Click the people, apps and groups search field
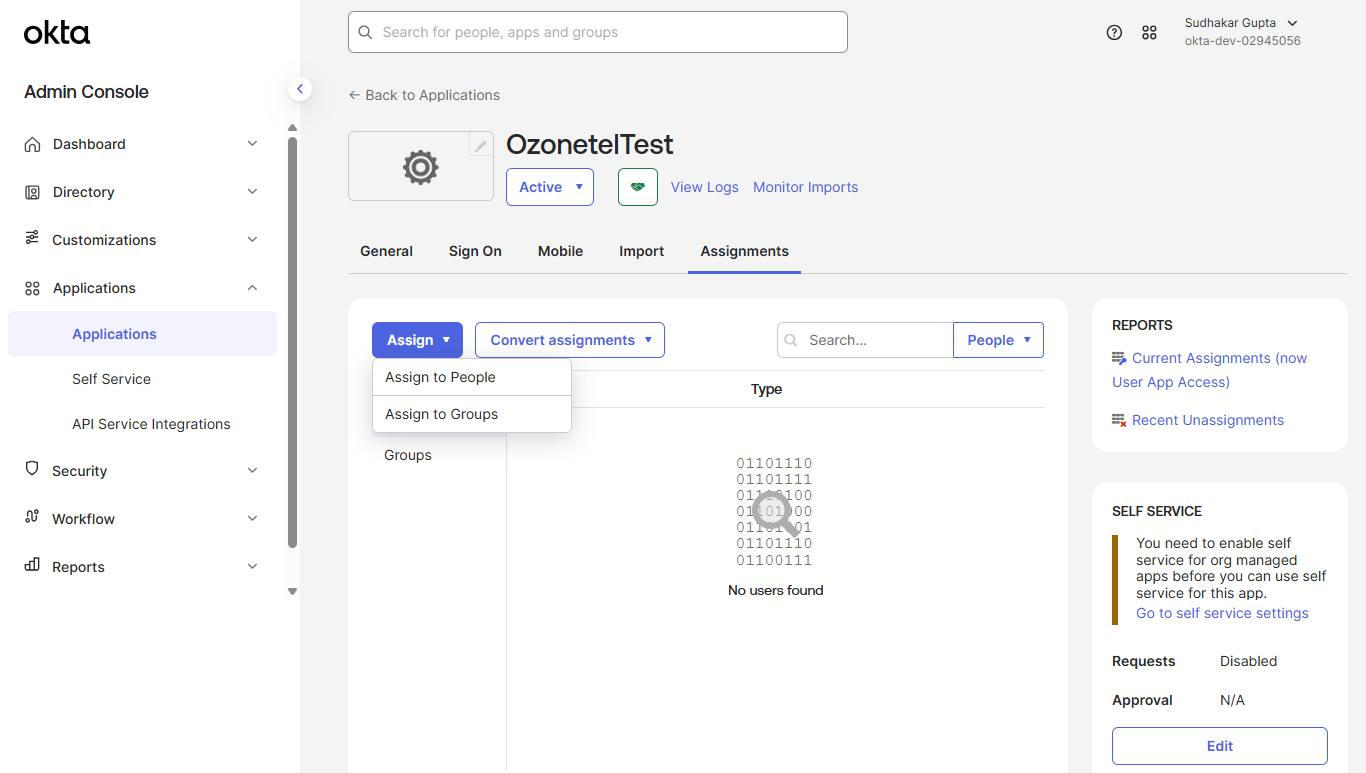Viewport: 1366px width, 773px height. [x=598, y=32]
